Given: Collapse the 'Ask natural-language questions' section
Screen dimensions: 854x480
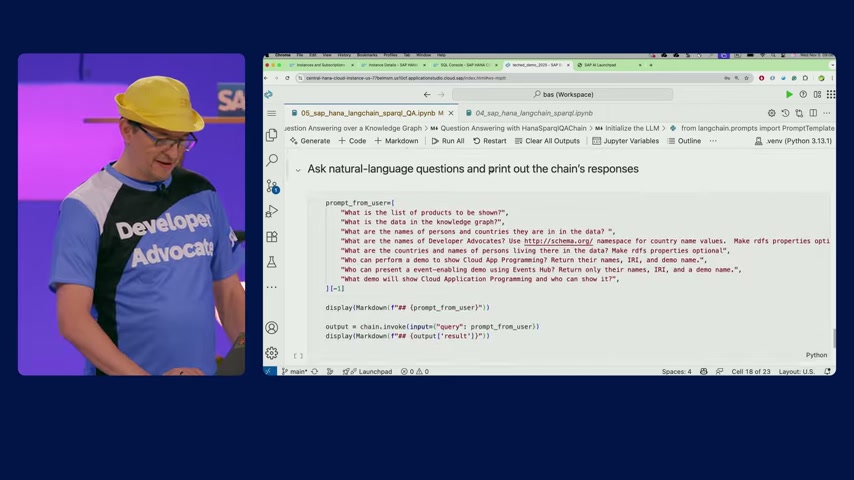Looking at the screenshot, I should point(298,170).
